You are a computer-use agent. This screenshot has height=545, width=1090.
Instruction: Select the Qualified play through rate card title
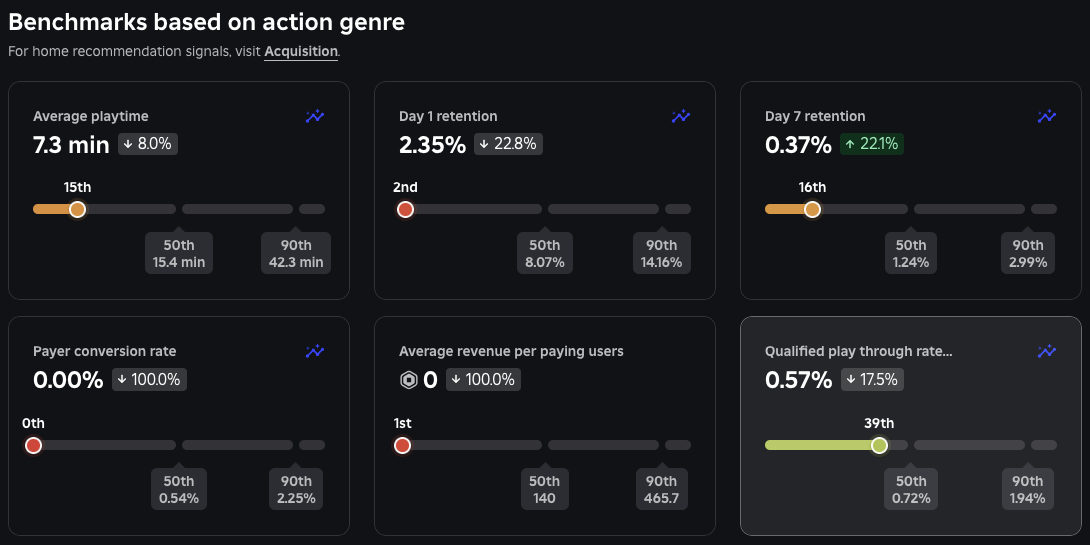[858, 352]
